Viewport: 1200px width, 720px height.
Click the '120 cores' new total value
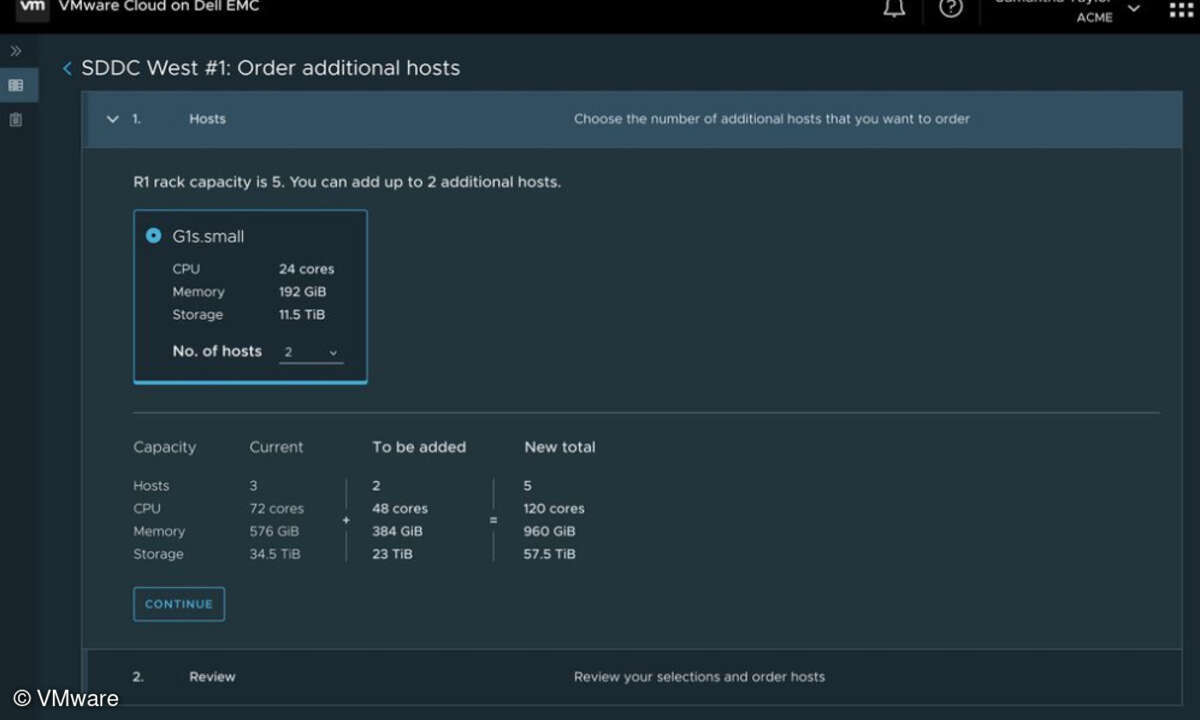[x=554, y=508]
